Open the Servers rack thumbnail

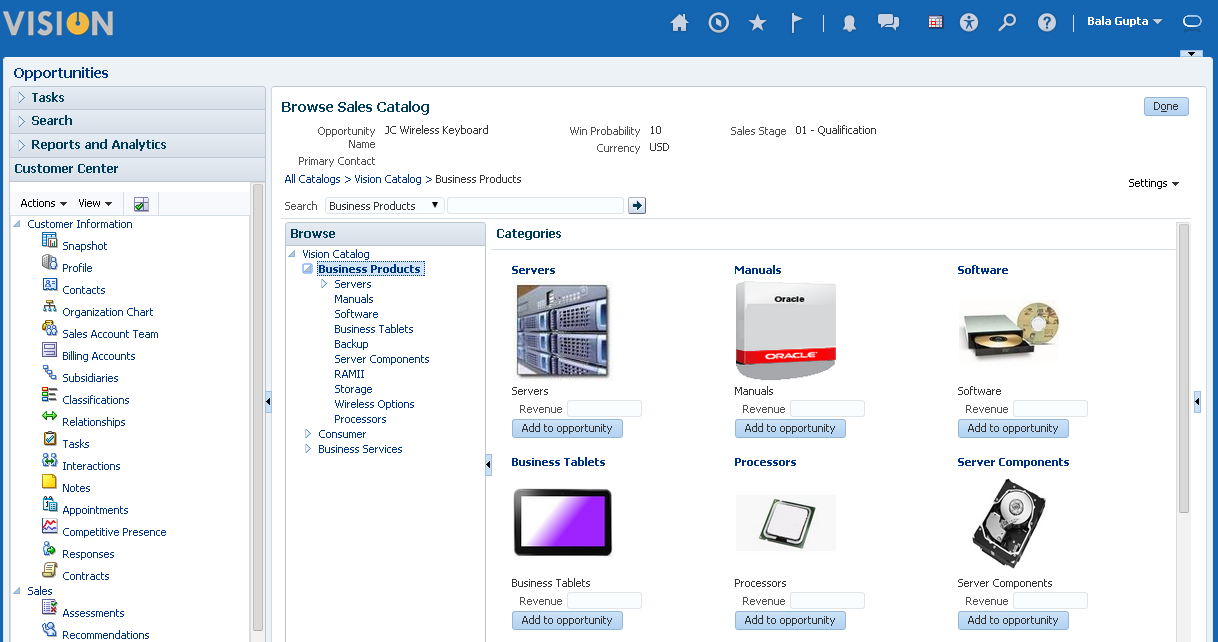pyautogui.click(x=562, y=330)
